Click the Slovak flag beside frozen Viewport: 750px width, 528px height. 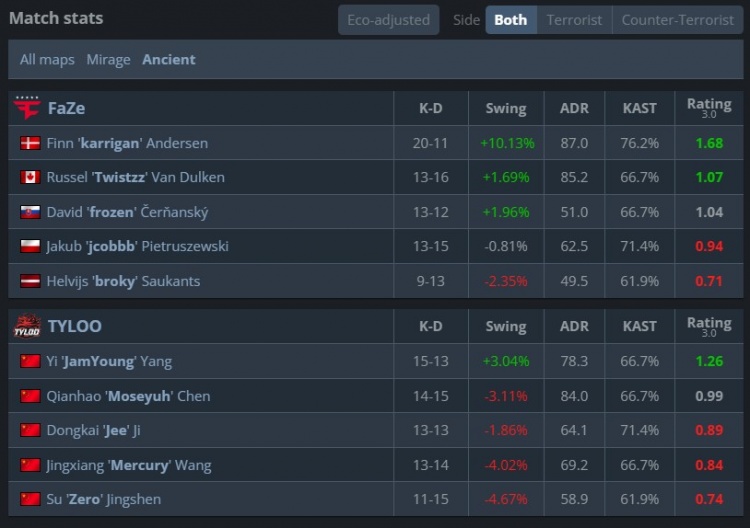30,212
